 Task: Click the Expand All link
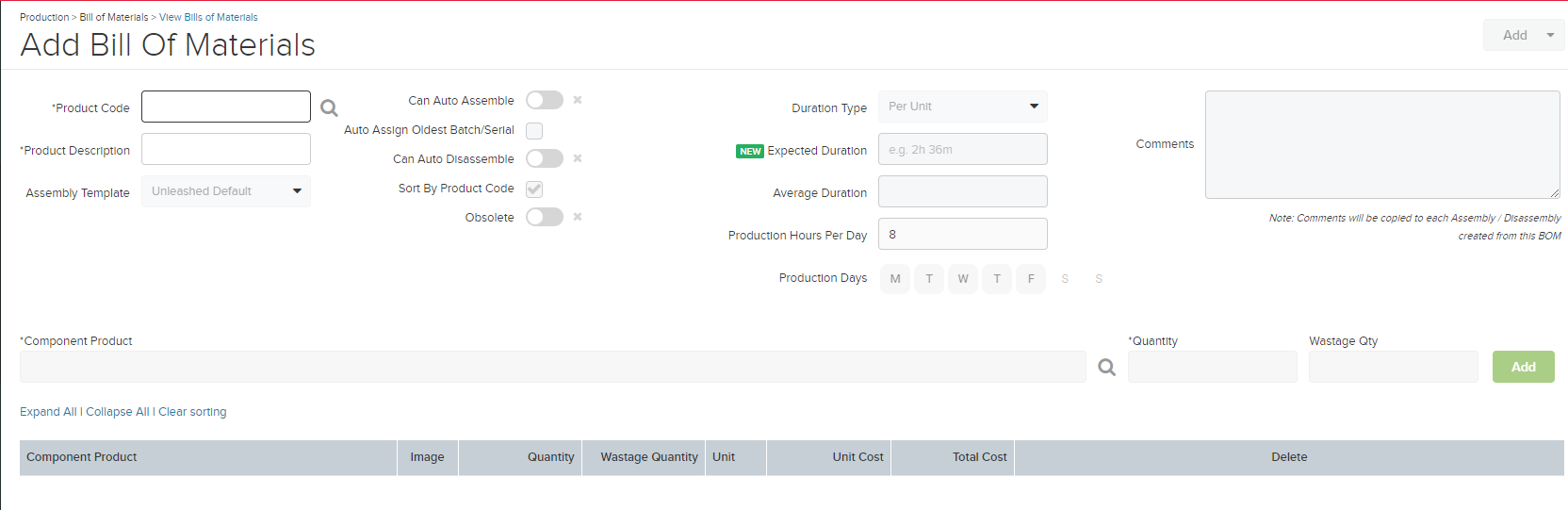click(x=48, y=412)
